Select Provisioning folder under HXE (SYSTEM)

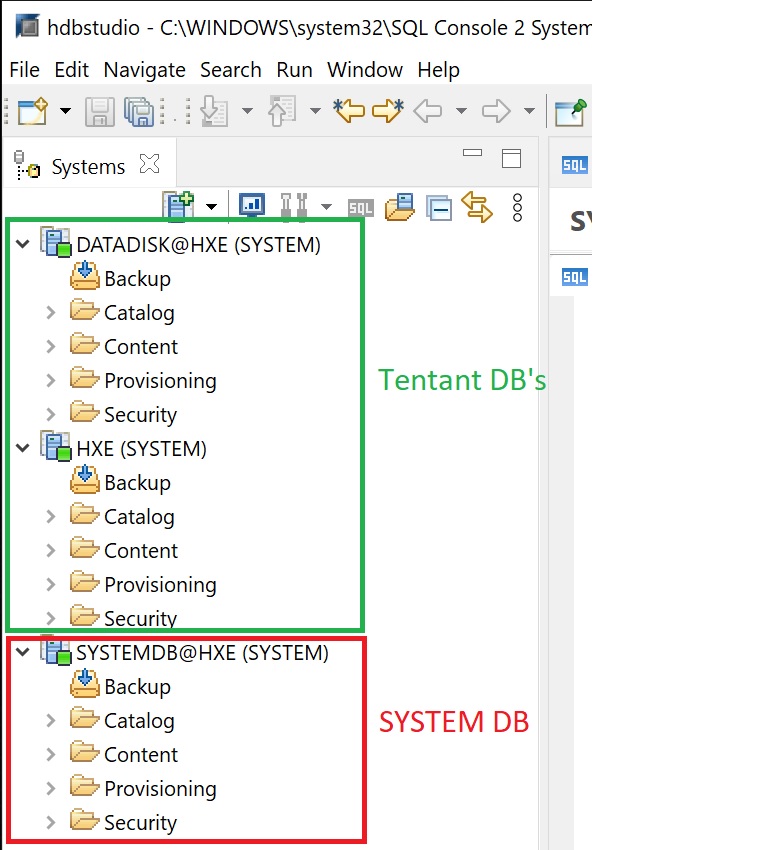[160, 585]
